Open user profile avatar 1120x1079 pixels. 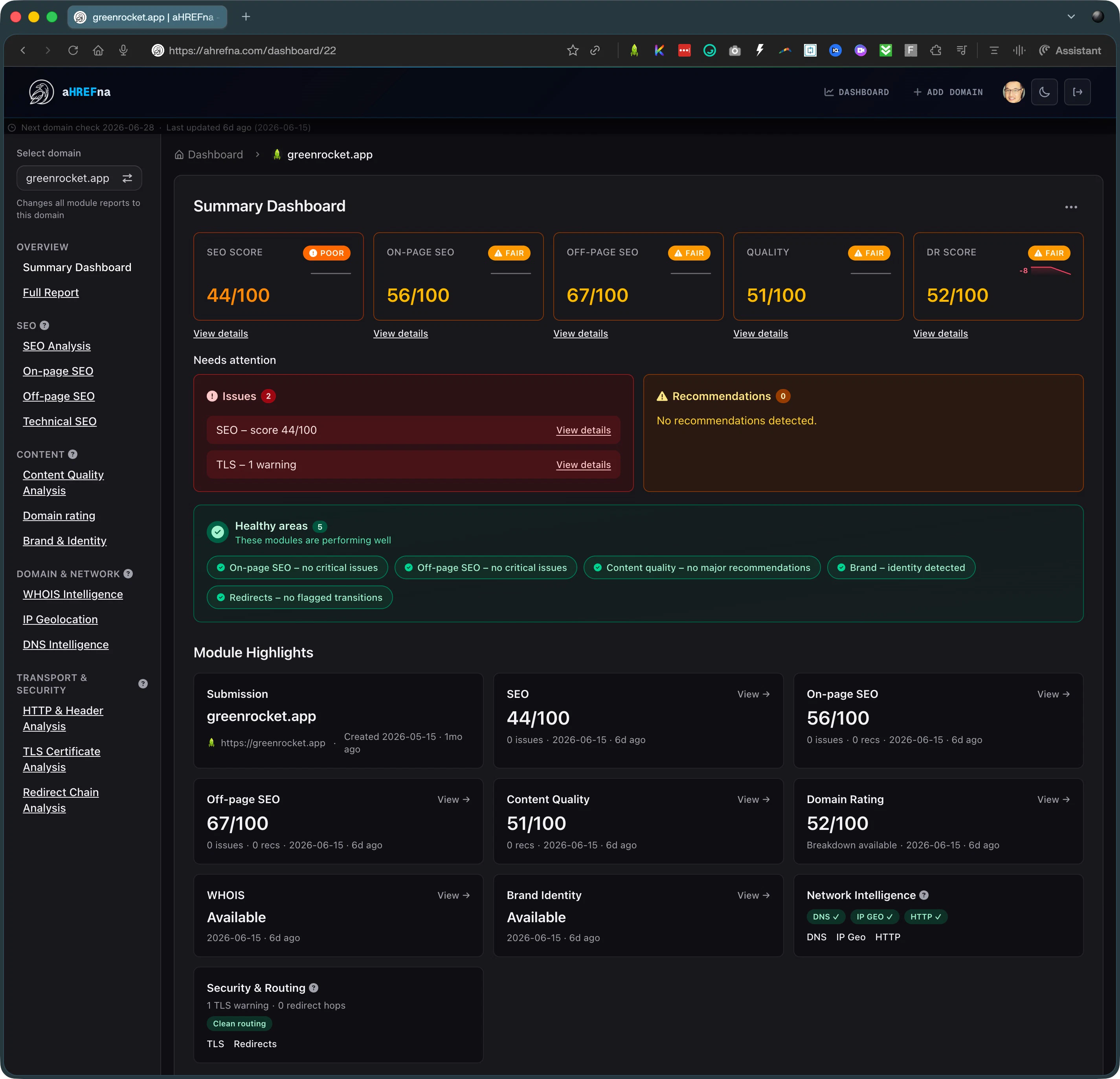pos(1014,92)
